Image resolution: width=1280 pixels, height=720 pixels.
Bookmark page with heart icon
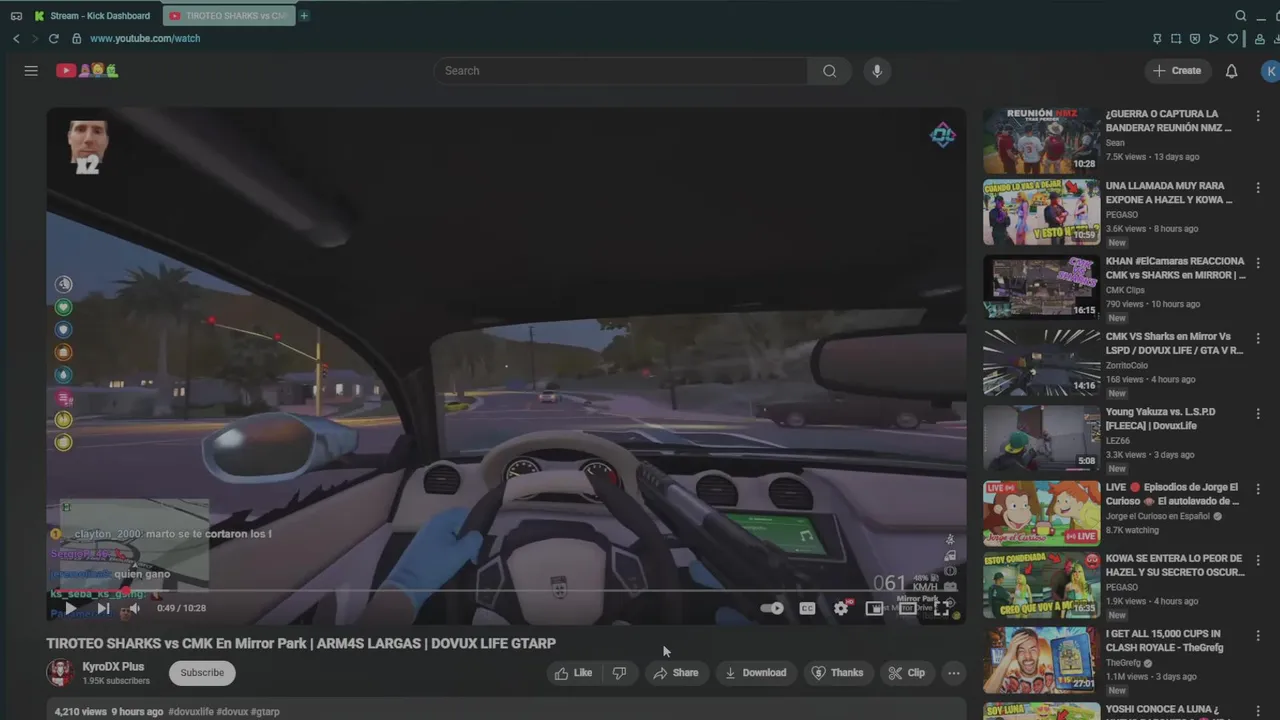pos(1233,39)
